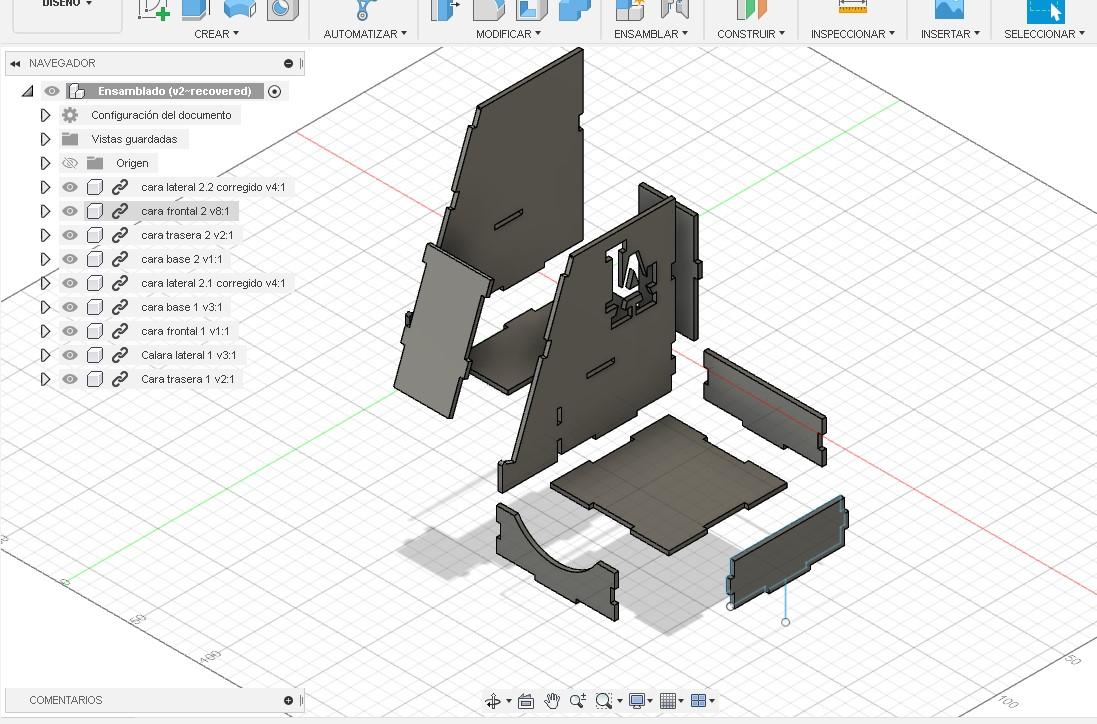Open the Display Settings dropdown arrow
Viewport: 1097px width, 724px height.
pyautogui.click(x=650, y=701)
